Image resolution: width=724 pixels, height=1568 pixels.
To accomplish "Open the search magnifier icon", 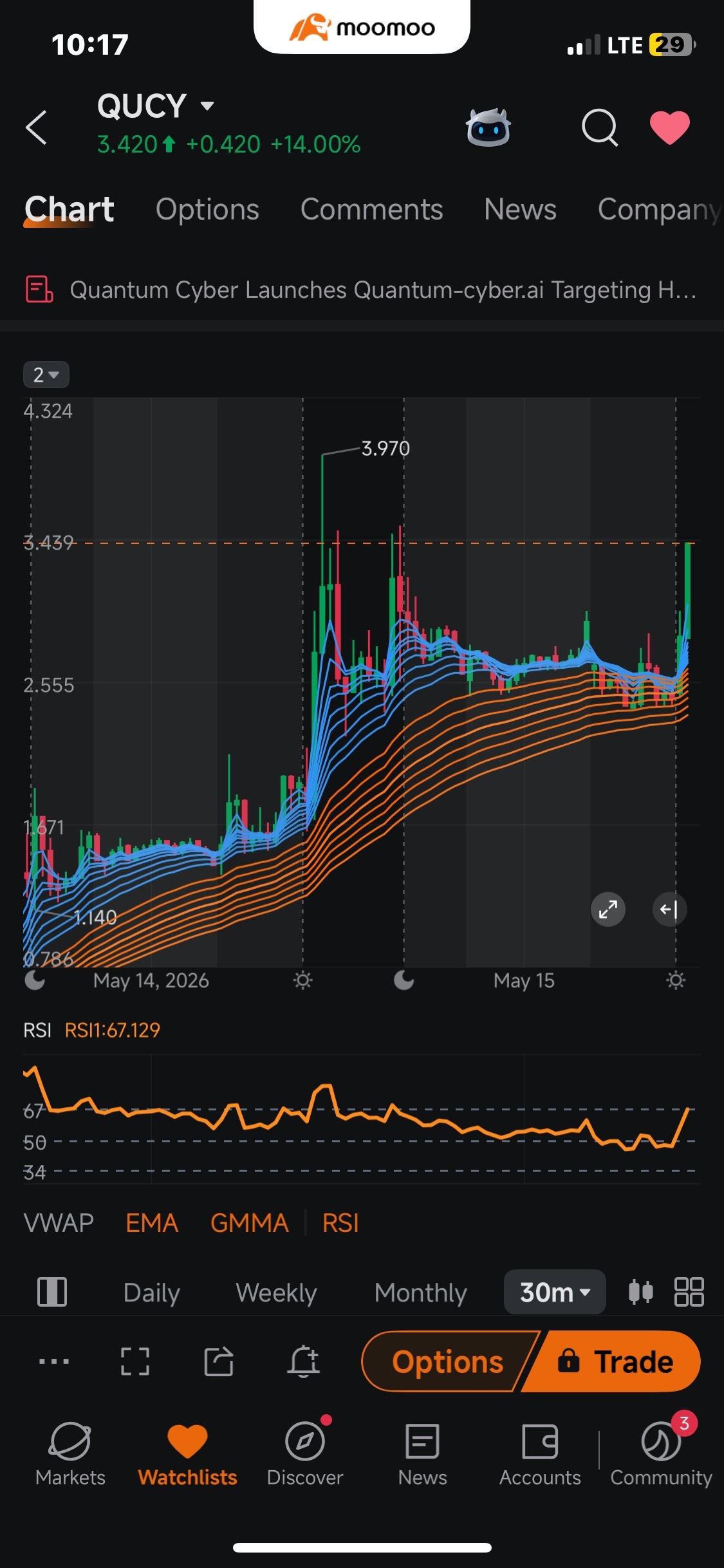I will tap(599, 127).
